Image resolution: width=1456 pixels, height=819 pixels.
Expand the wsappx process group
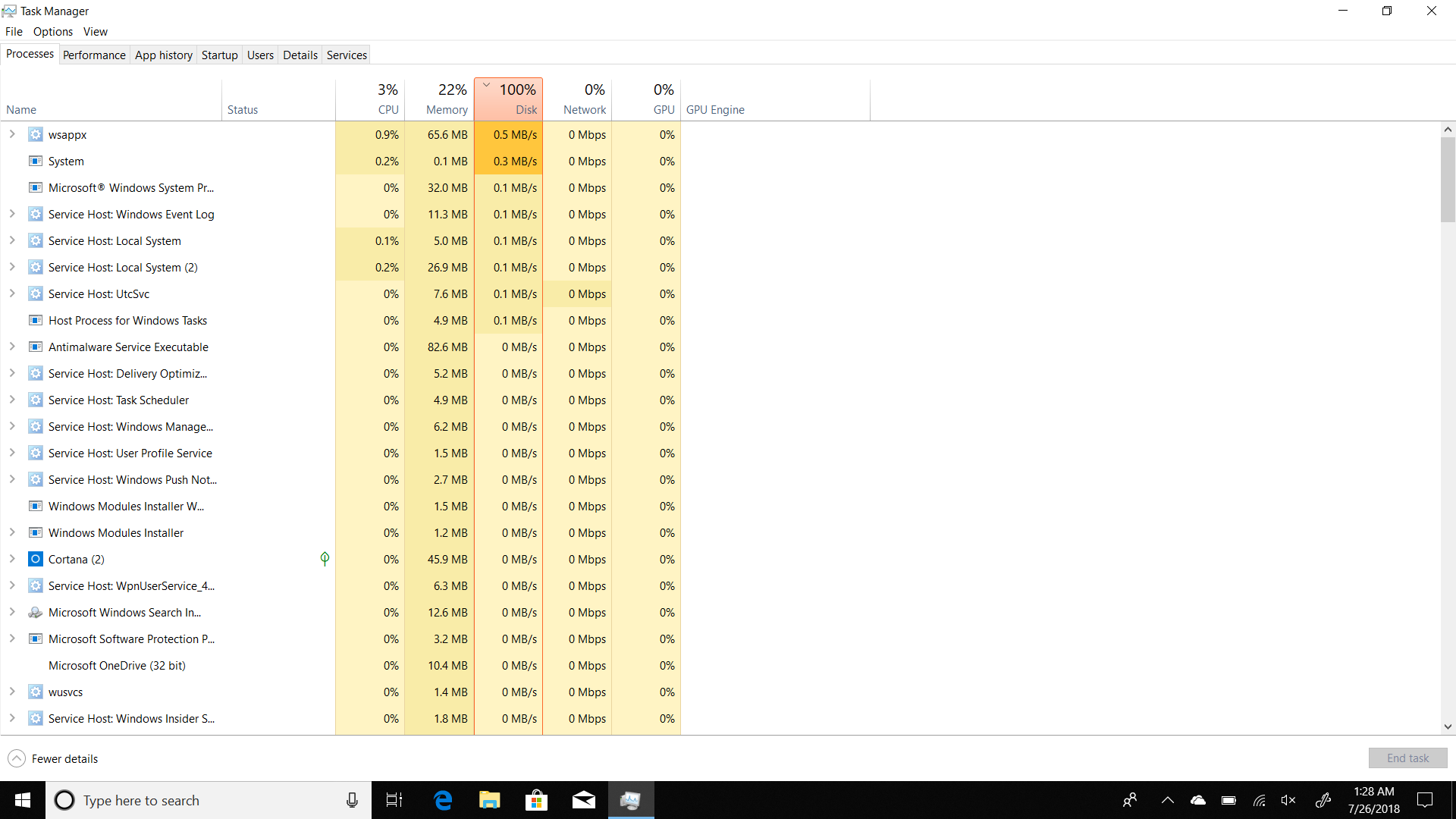[12, 134]
